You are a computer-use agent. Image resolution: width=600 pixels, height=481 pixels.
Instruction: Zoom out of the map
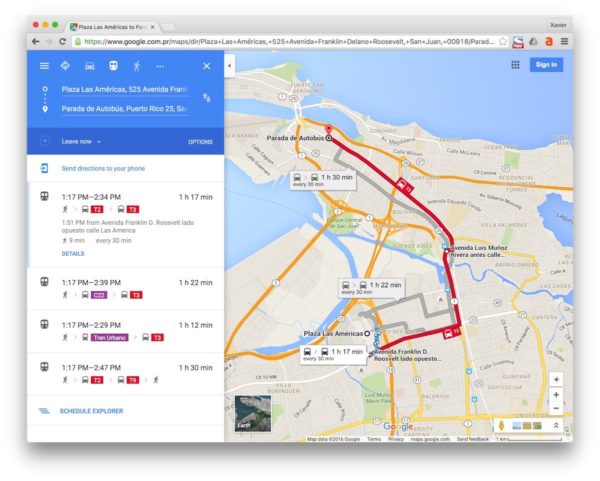556,408
